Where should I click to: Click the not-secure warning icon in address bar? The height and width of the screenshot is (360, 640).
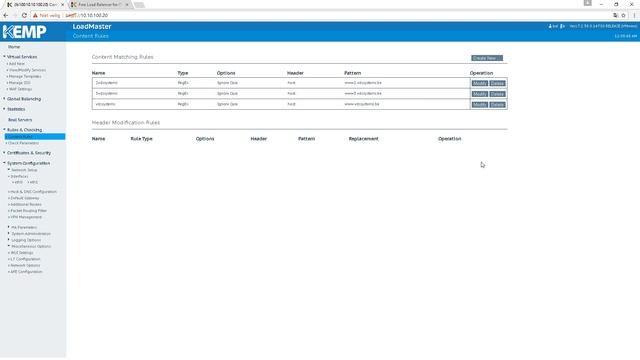pos(35,15)
